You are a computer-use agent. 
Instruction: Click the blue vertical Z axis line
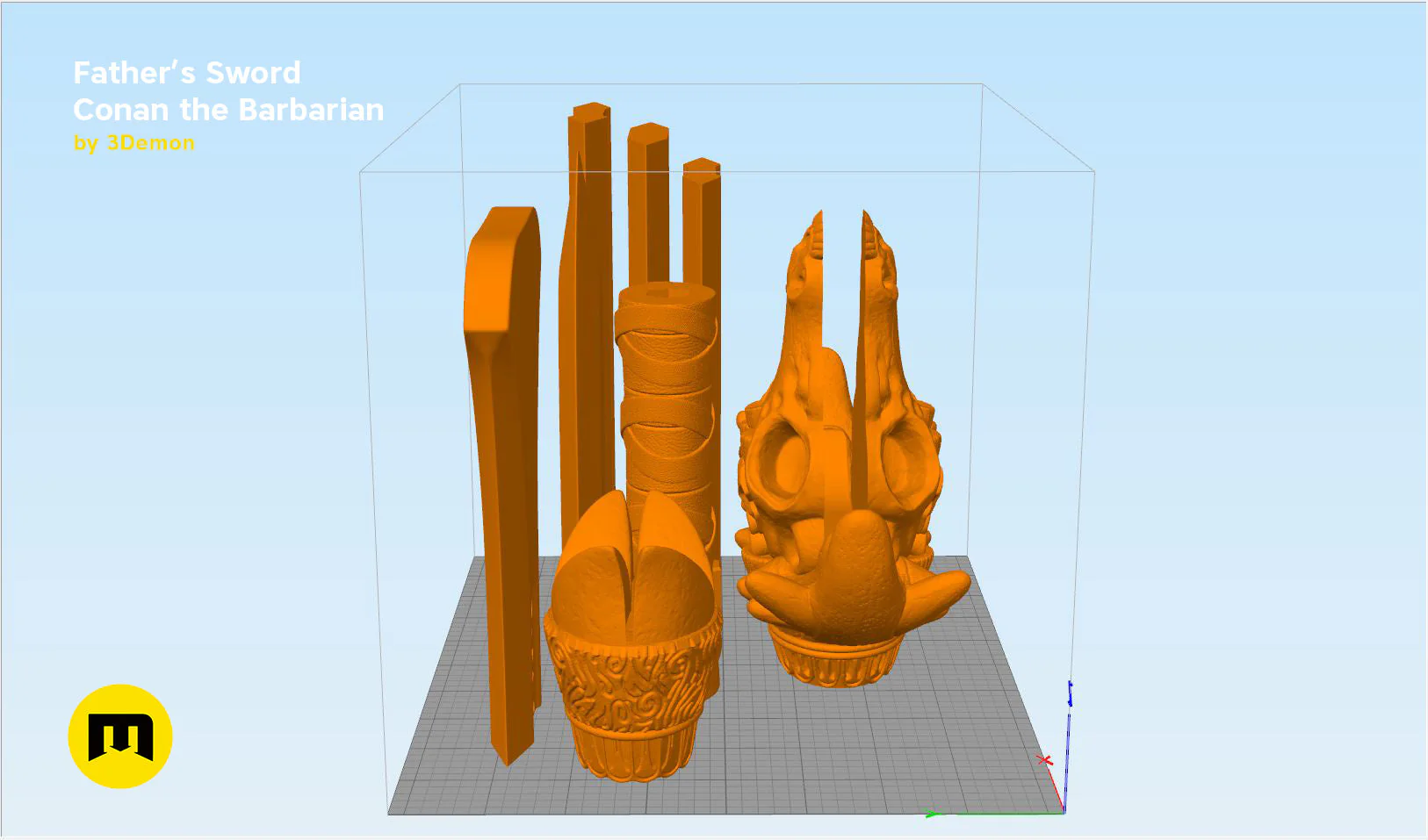pyautogui.click(x=1068, y=746)
